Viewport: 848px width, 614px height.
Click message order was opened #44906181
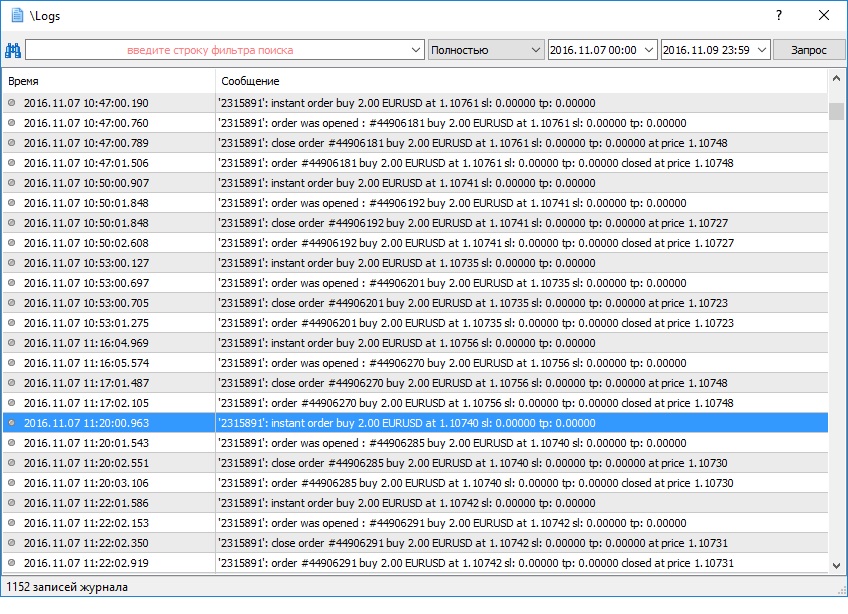pos(452,123)
